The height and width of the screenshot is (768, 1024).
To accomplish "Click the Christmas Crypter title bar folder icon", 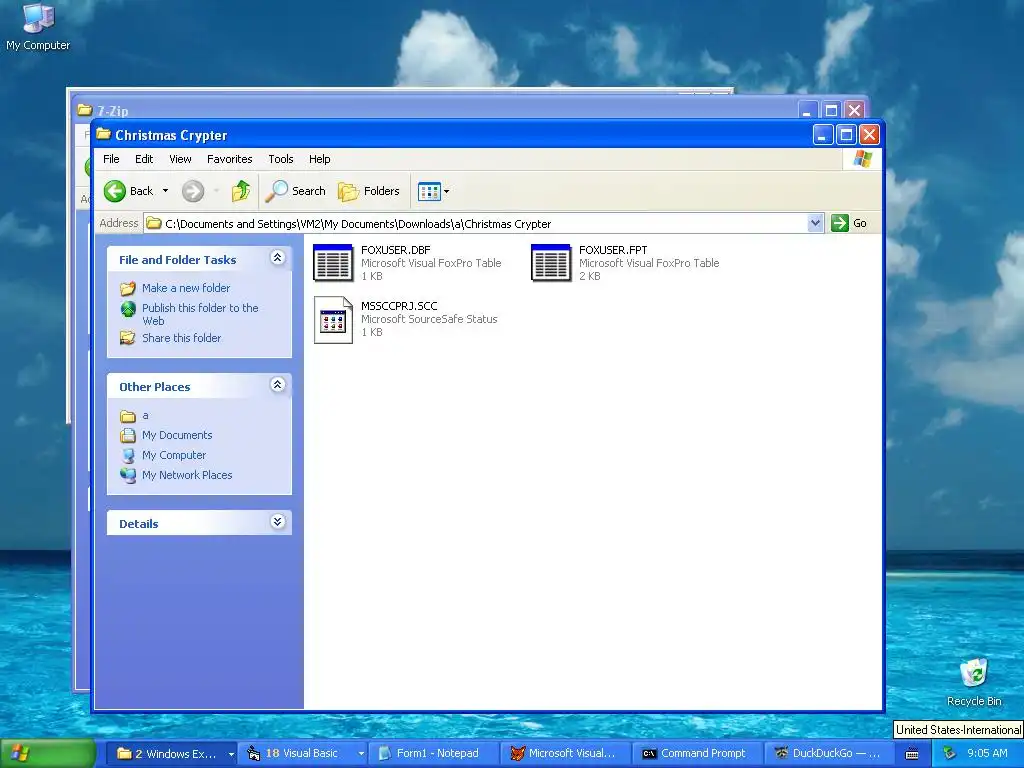I will tap(104, 135).
